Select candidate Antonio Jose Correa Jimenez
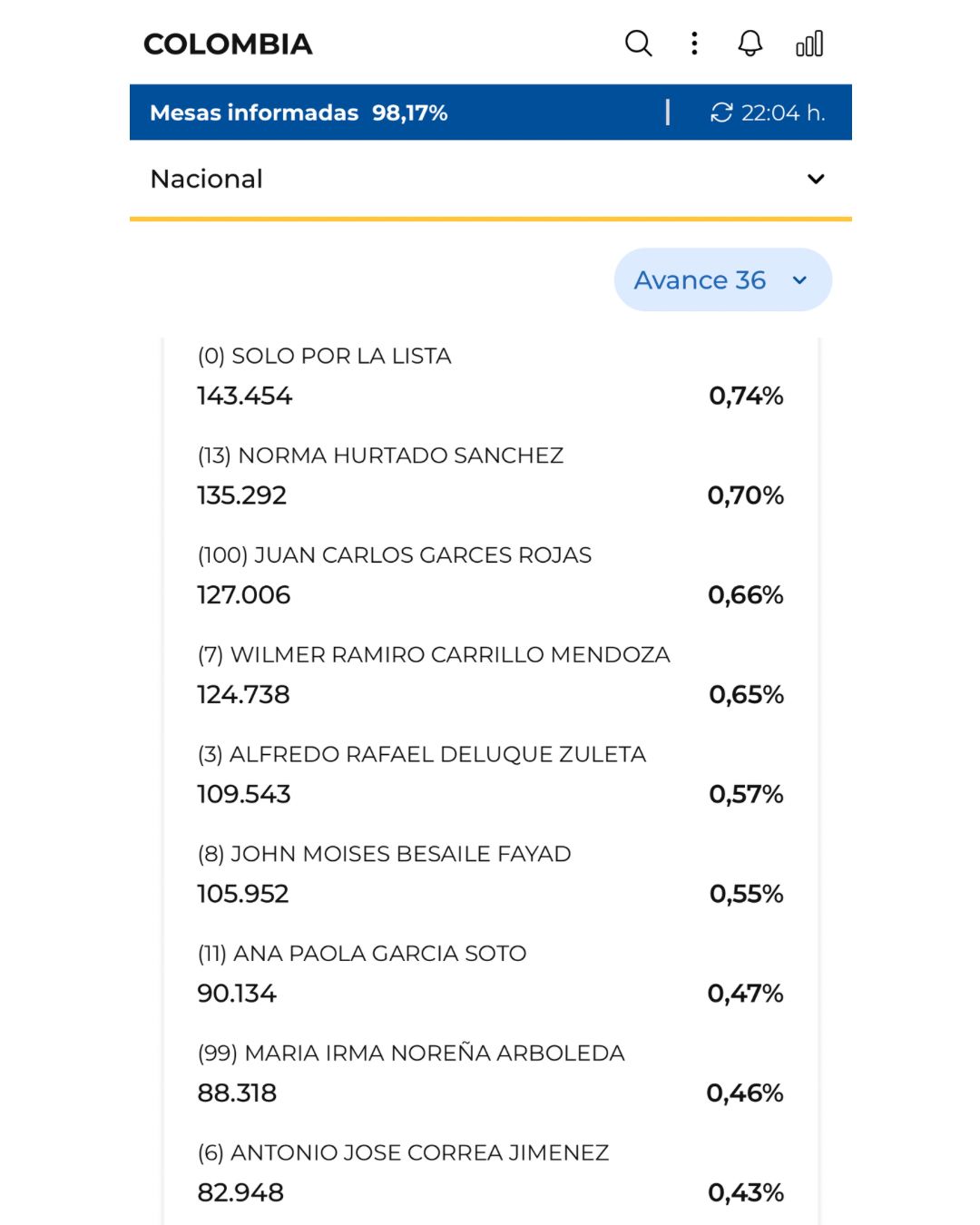 490,1175
